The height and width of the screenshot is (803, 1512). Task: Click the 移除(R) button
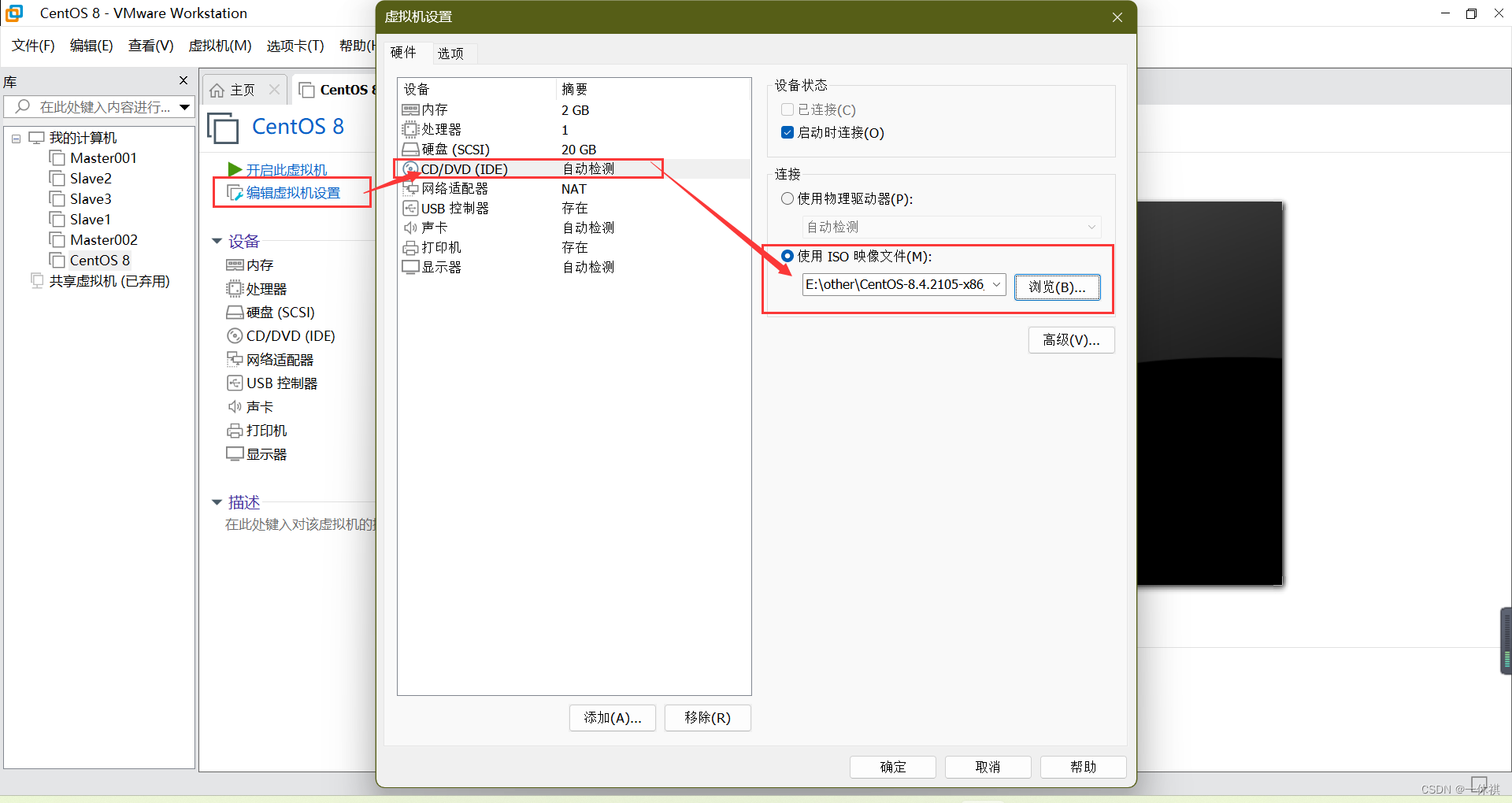[707, 718]
